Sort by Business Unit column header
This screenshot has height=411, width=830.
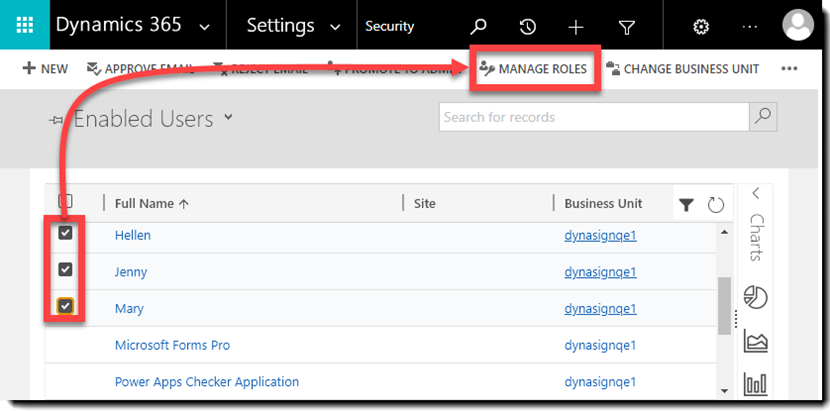click(603, 203)
